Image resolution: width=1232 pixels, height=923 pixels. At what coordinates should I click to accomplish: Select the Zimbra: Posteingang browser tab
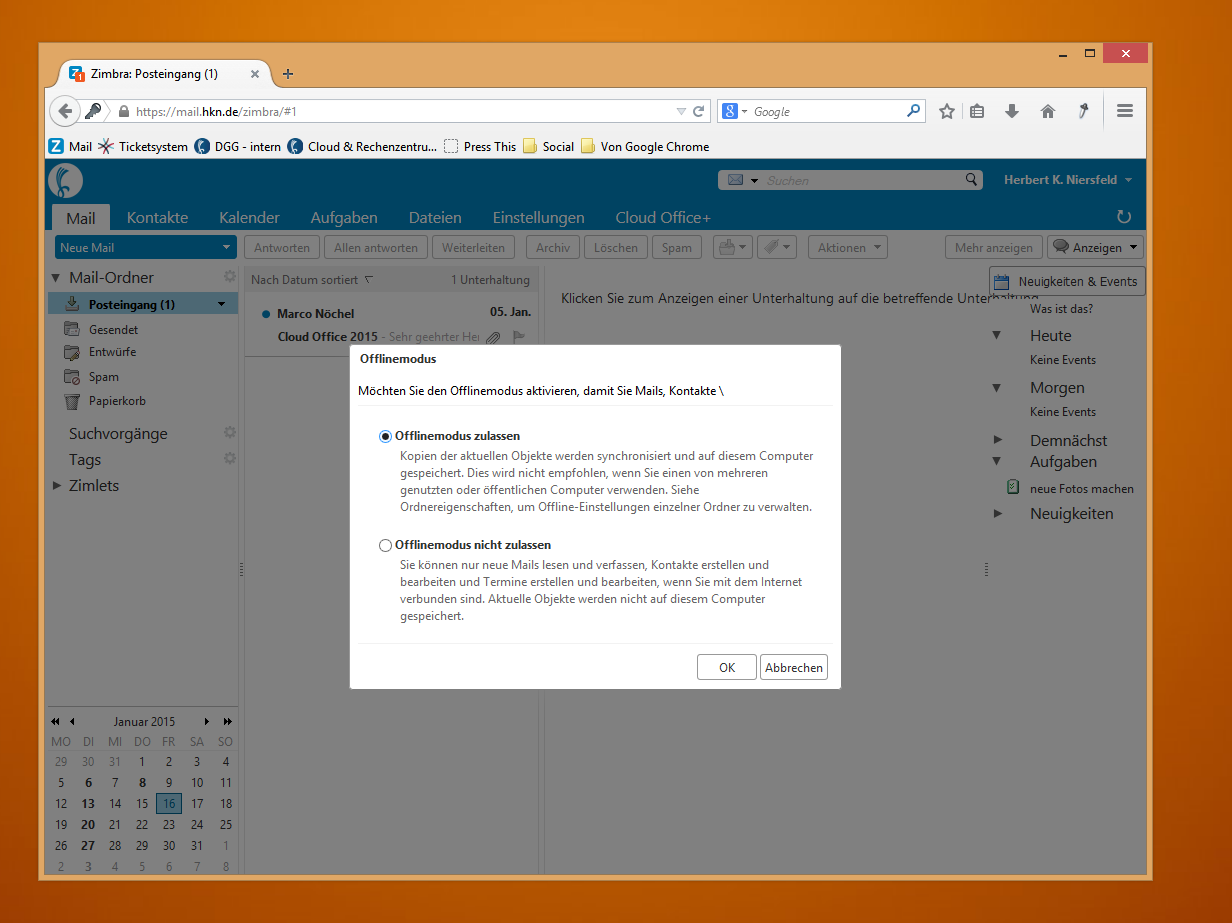pos(165,74)
